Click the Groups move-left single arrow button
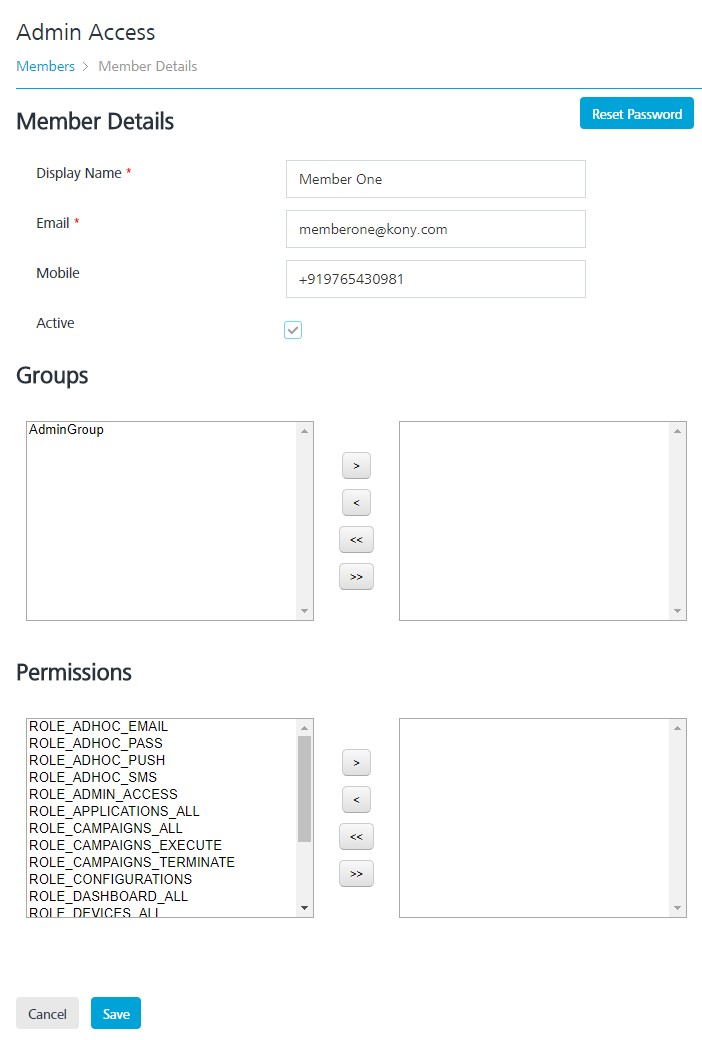This screenshot has width=702, height=1040. [356, 502]
